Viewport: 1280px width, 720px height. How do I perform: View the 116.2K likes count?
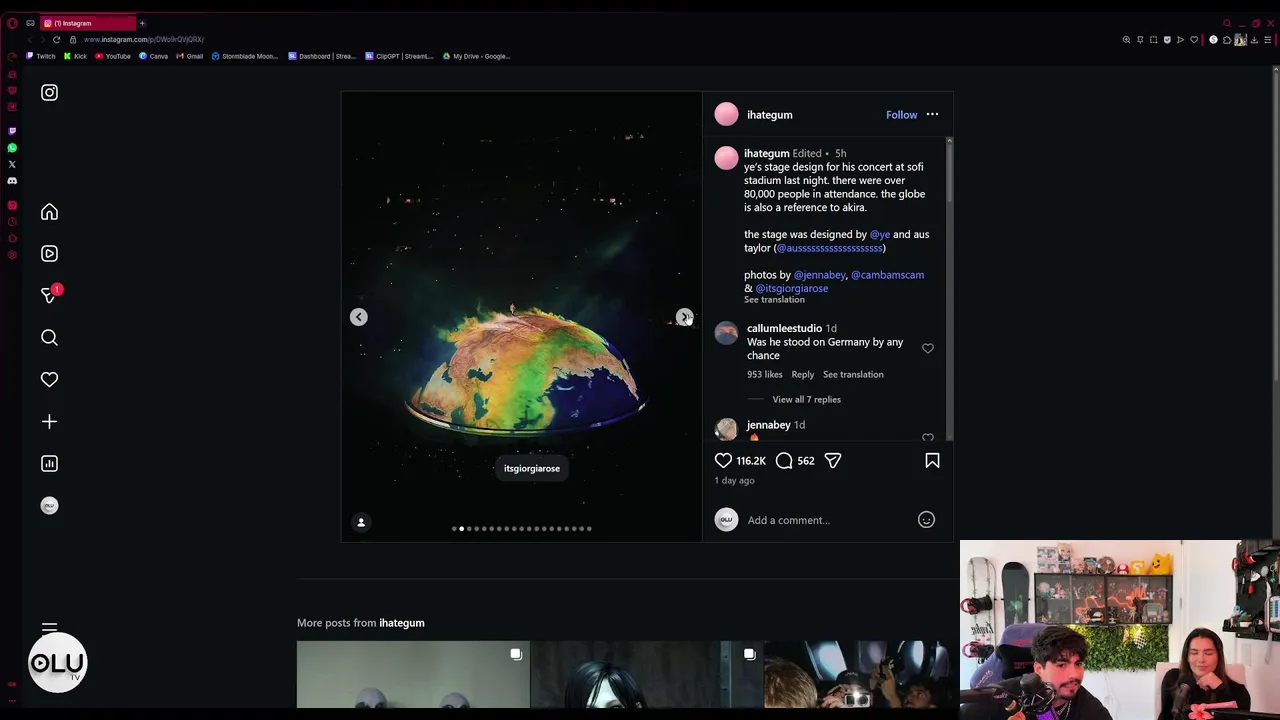pyautogui.click(x=751, y=461)
